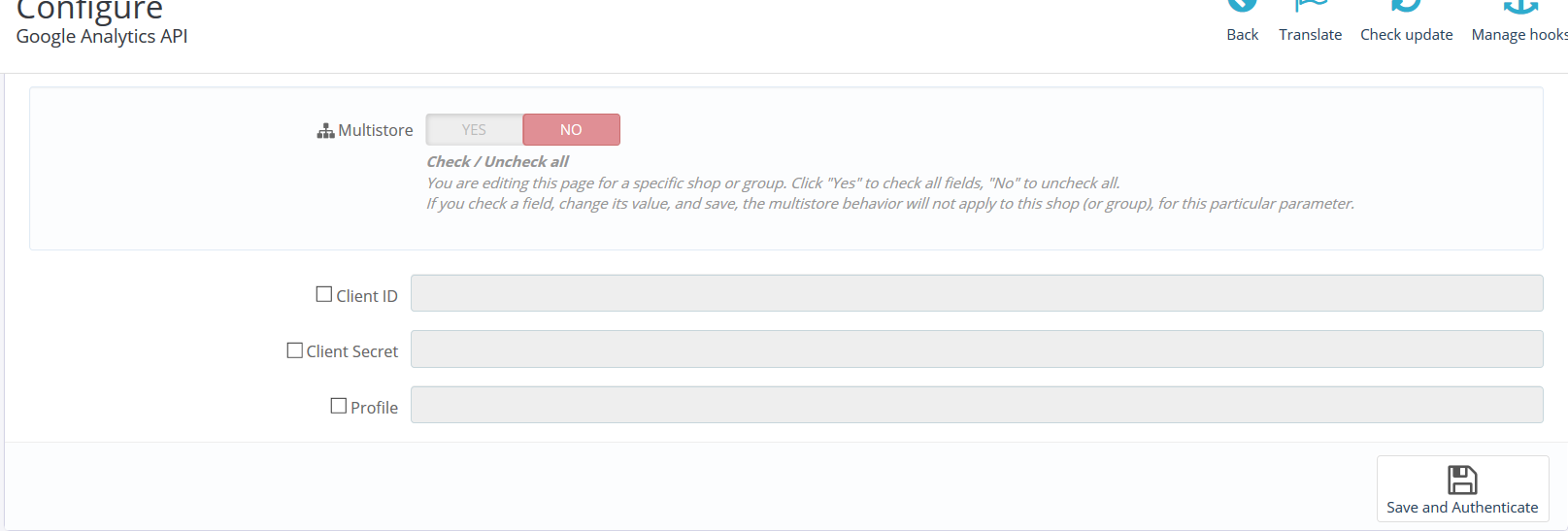Click the floppy disk save icon
The width and height of the screenshot is (1568, 531).
(x=1462, y=480)
